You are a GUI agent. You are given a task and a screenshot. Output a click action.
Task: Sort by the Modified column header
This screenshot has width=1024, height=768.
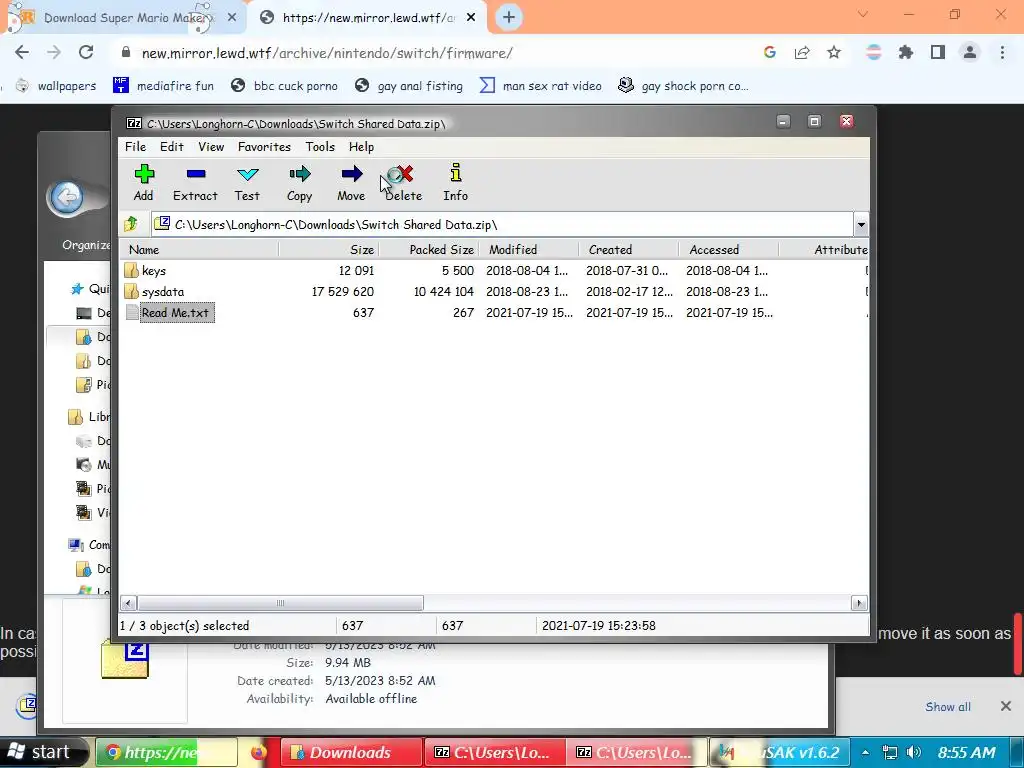[529, 249]
